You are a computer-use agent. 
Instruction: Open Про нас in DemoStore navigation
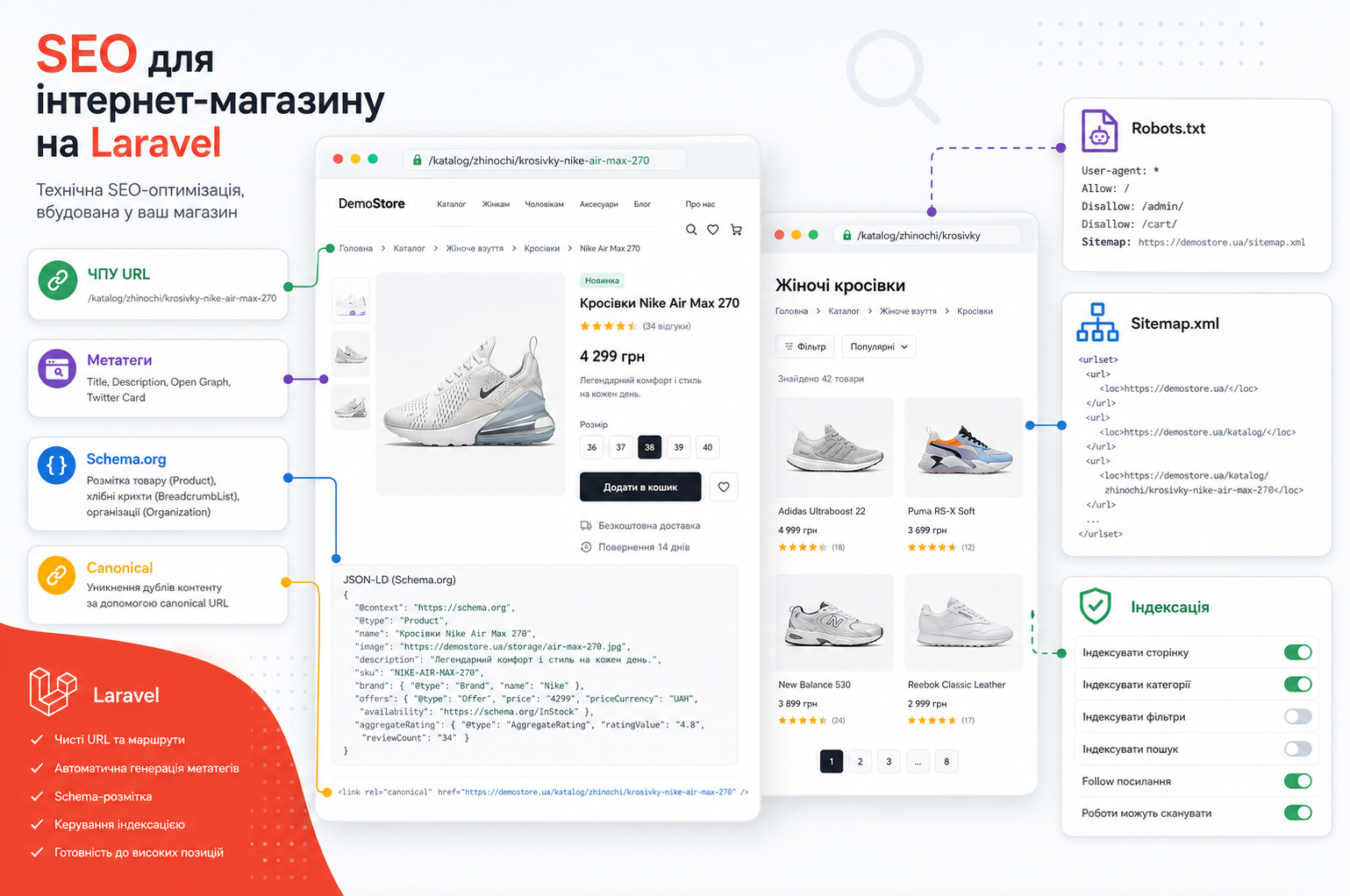click(x=700, y=204)
